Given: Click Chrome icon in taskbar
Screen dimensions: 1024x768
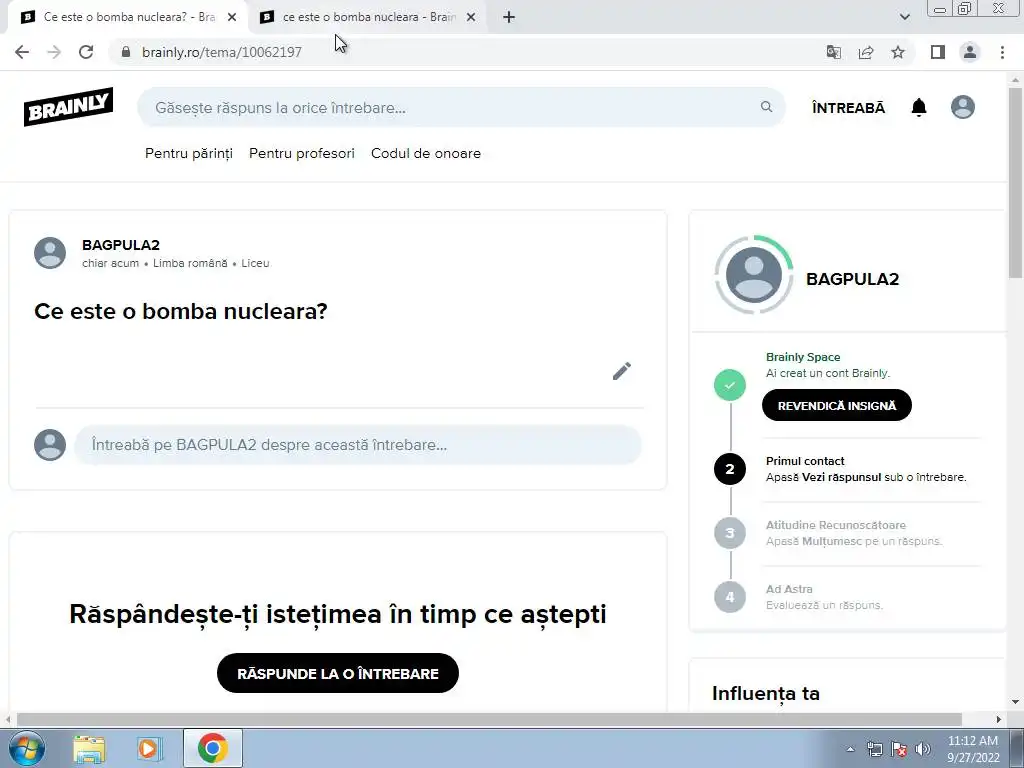Looking at the screenshot, I should (213, 748).
